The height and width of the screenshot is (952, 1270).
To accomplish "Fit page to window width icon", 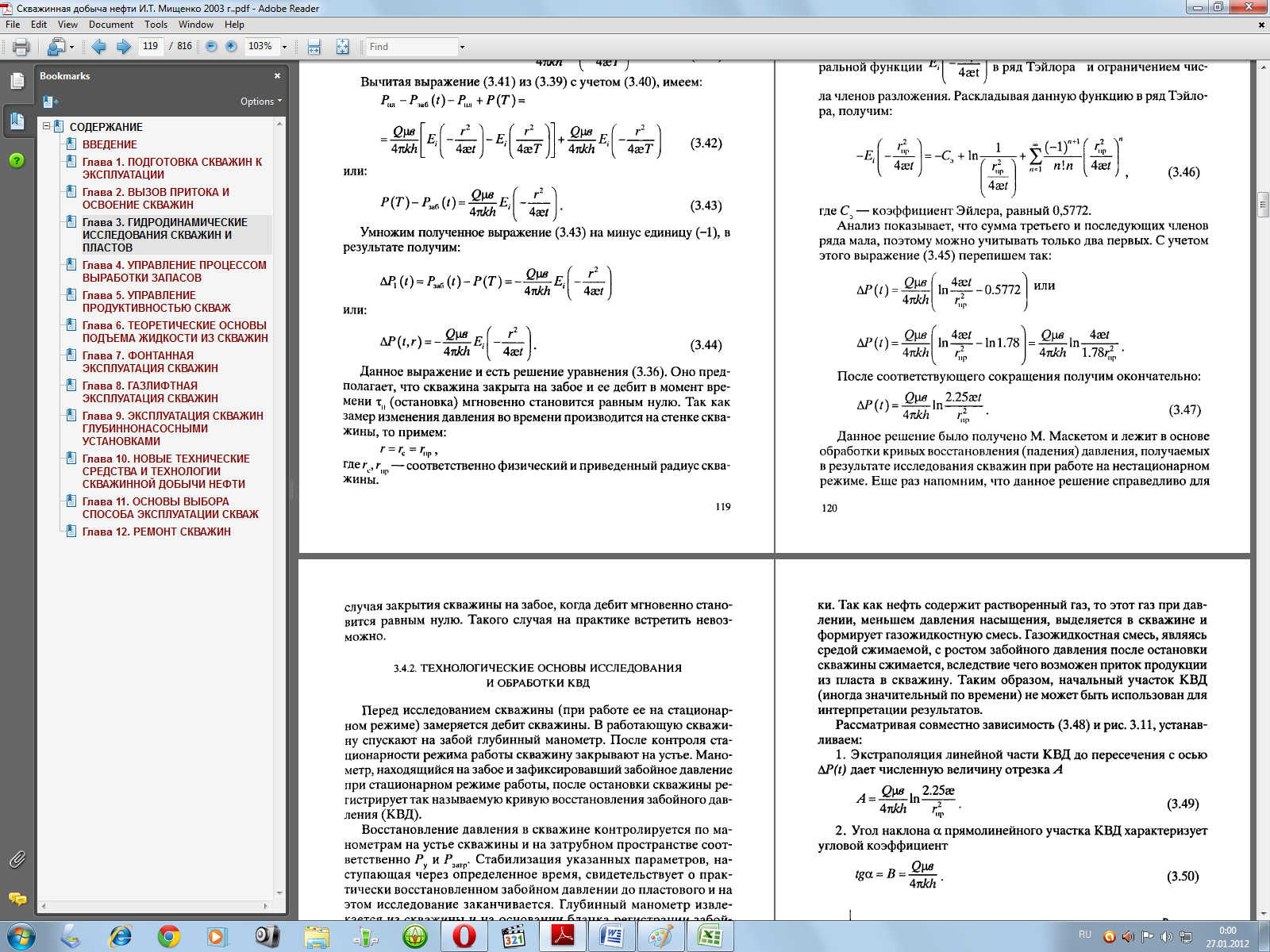I will [314, 47].
